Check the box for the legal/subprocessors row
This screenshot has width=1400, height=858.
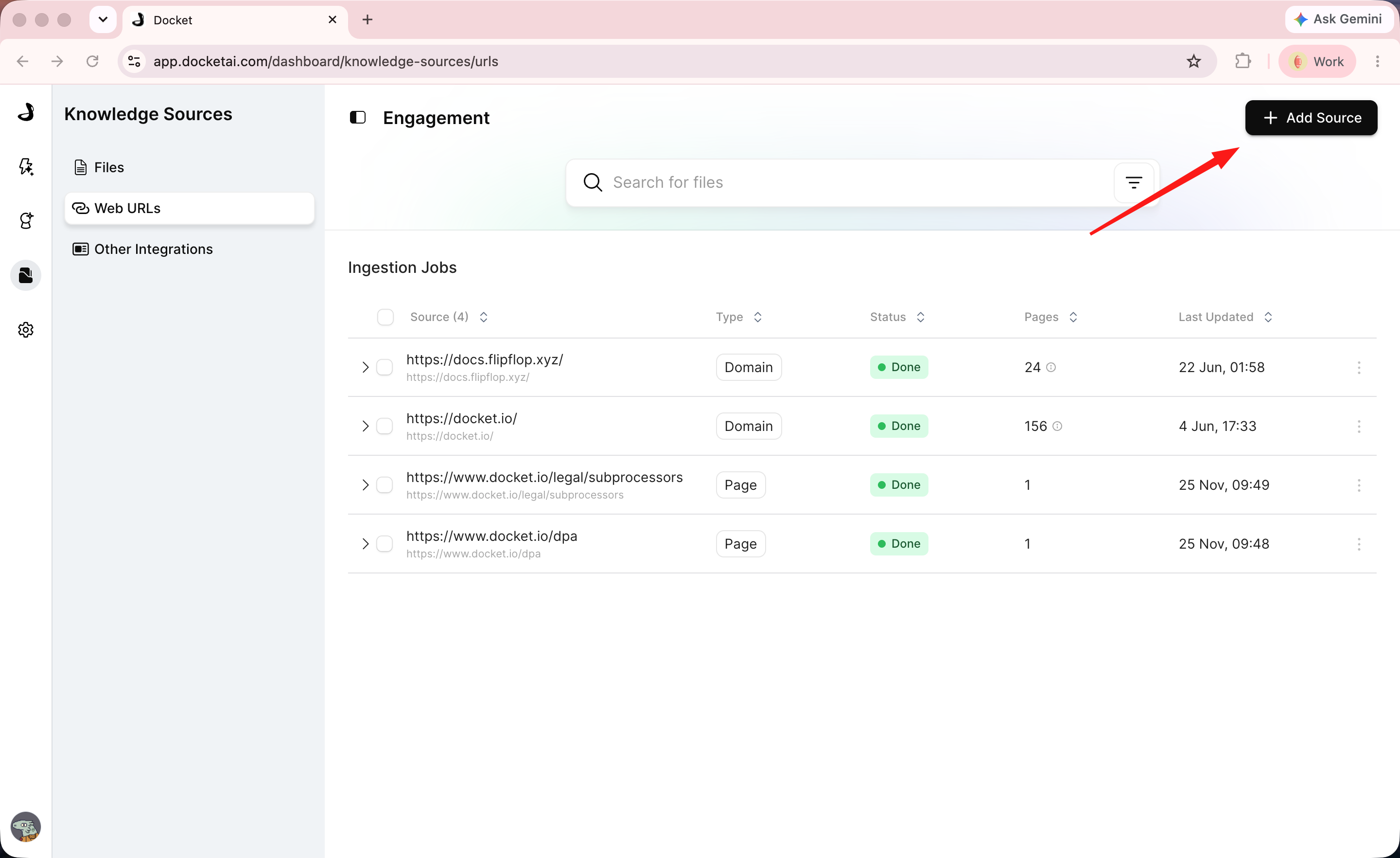(385, 485)
